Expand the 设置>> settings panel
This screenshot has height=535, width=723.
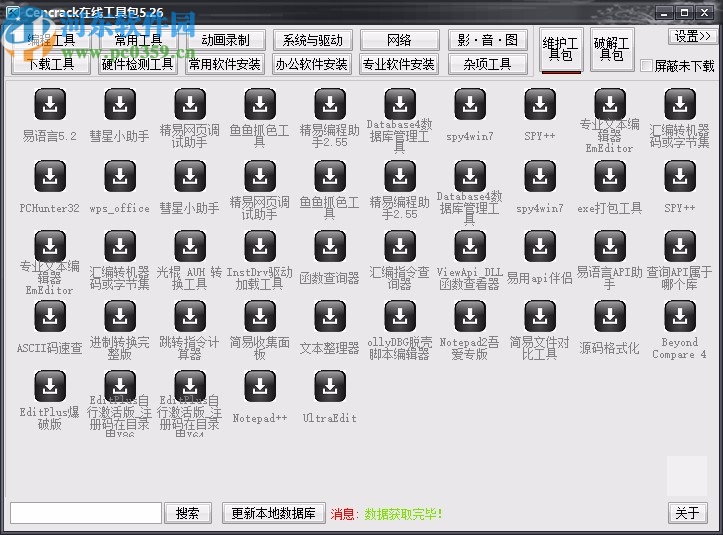[691, 36]
